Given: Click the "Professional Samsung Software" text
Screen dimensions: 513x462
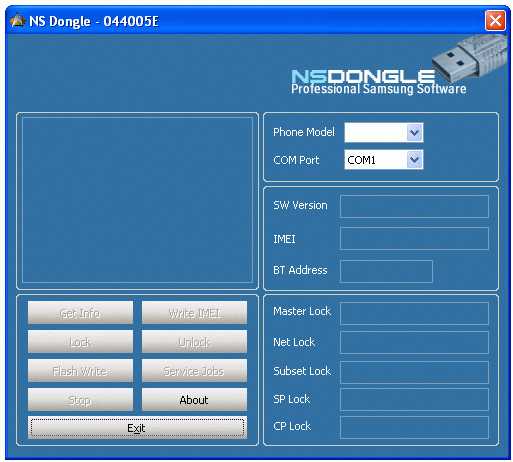Looking at the screenshot, I should [379, 89].
